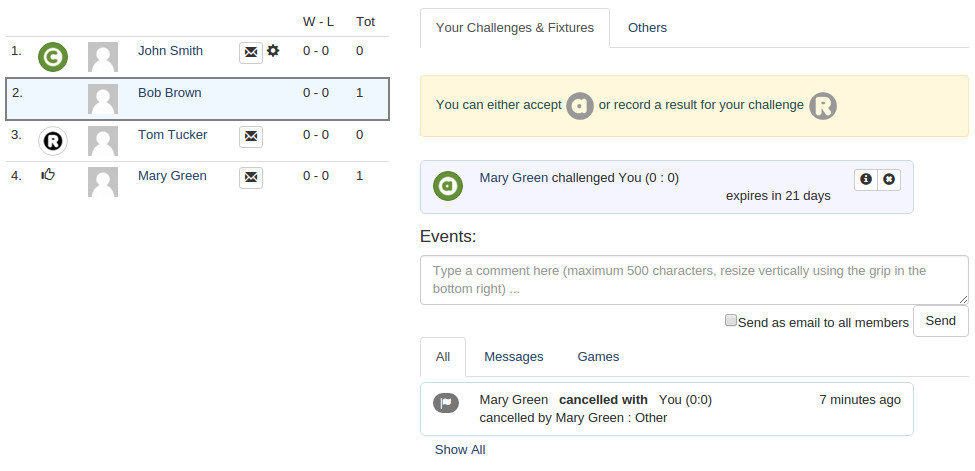Click the green challenge icon beside John Smith

[53, 57]
